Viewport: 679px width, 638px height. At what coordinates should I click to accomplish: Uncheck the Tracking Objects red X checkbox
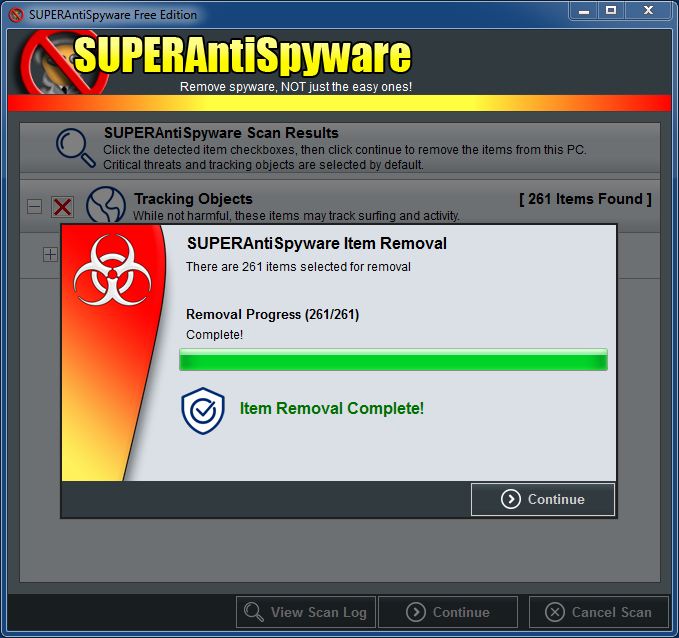pos(62,207)
